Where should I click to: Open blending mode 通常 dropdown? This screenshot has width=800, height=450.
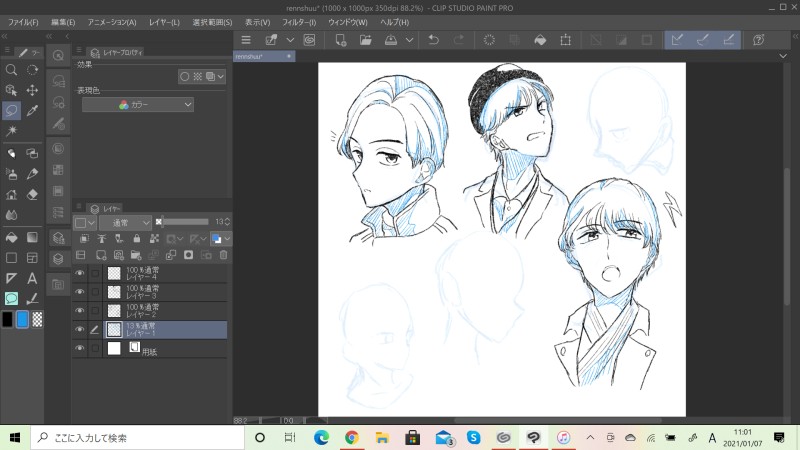125,222
